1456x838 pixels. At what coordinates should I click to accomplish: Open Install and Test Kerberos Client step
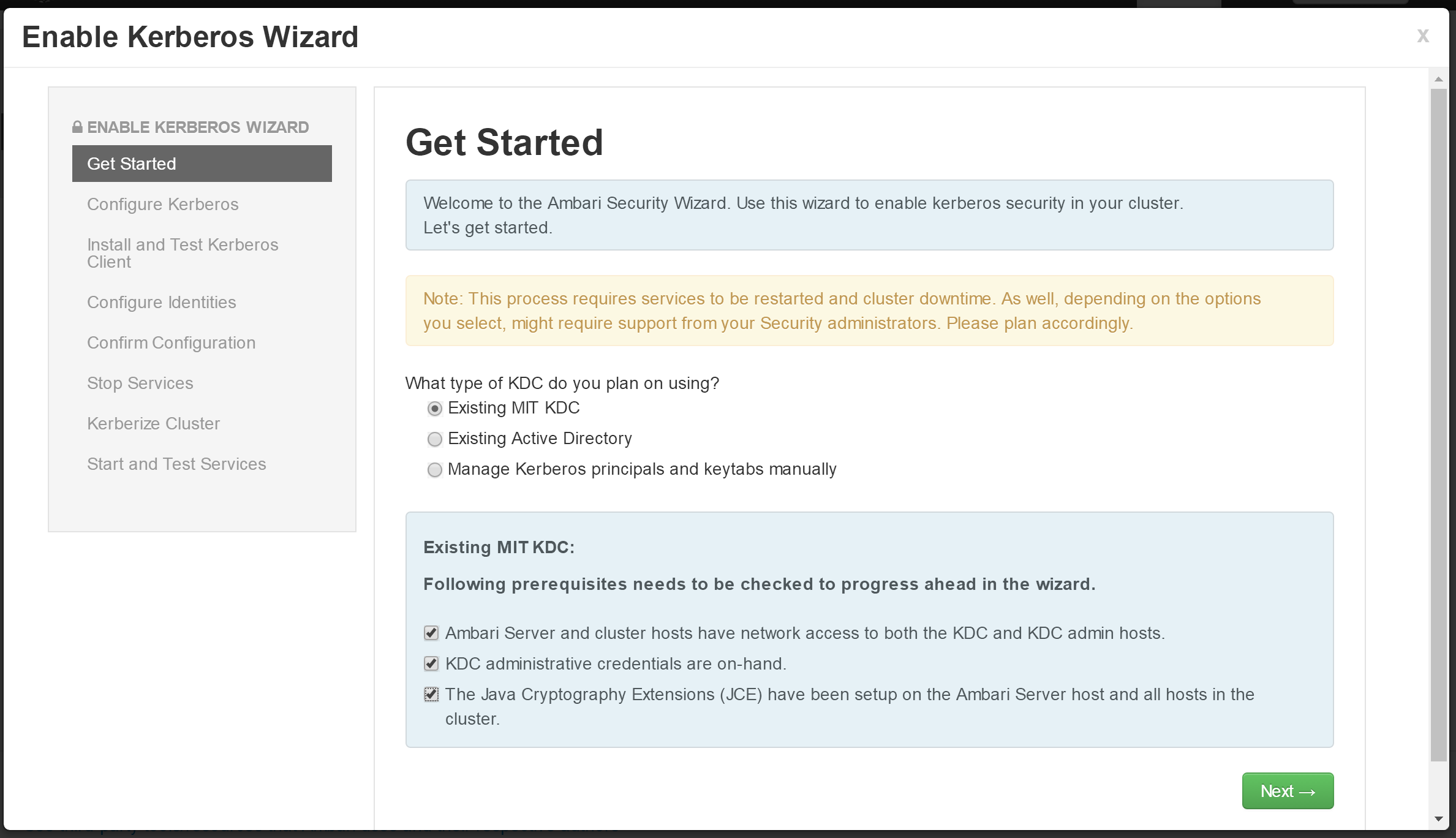tap(183, 253)
